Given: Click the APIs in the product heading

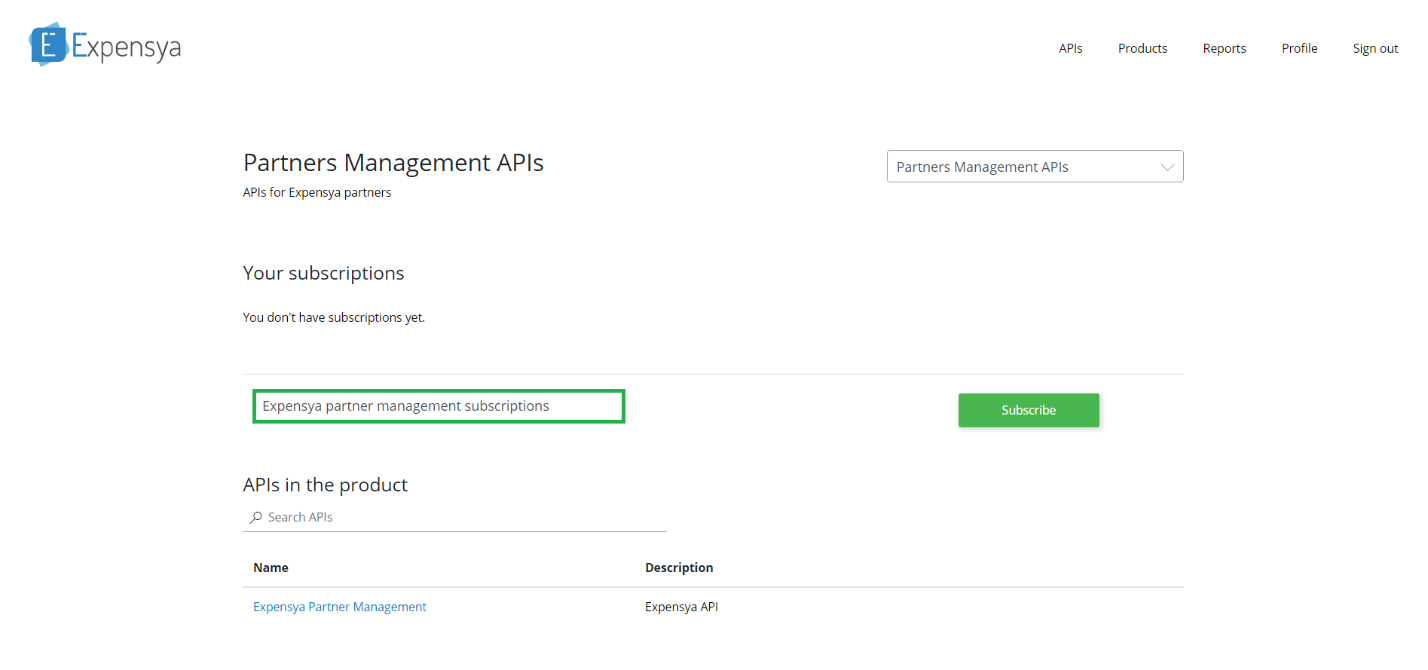Looking at the screenshot, I should click(x=325, y=485).
